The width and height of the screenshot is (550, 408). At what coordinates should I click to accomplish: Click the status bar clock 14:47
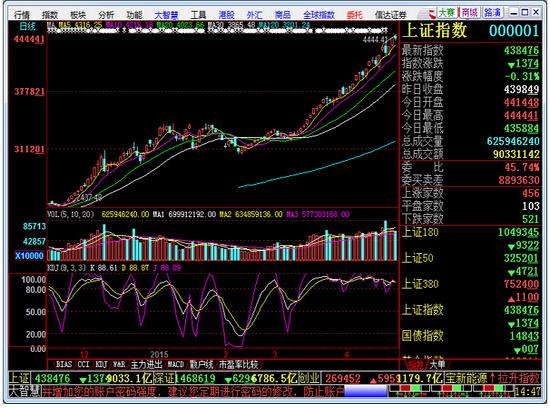(528, 391)
